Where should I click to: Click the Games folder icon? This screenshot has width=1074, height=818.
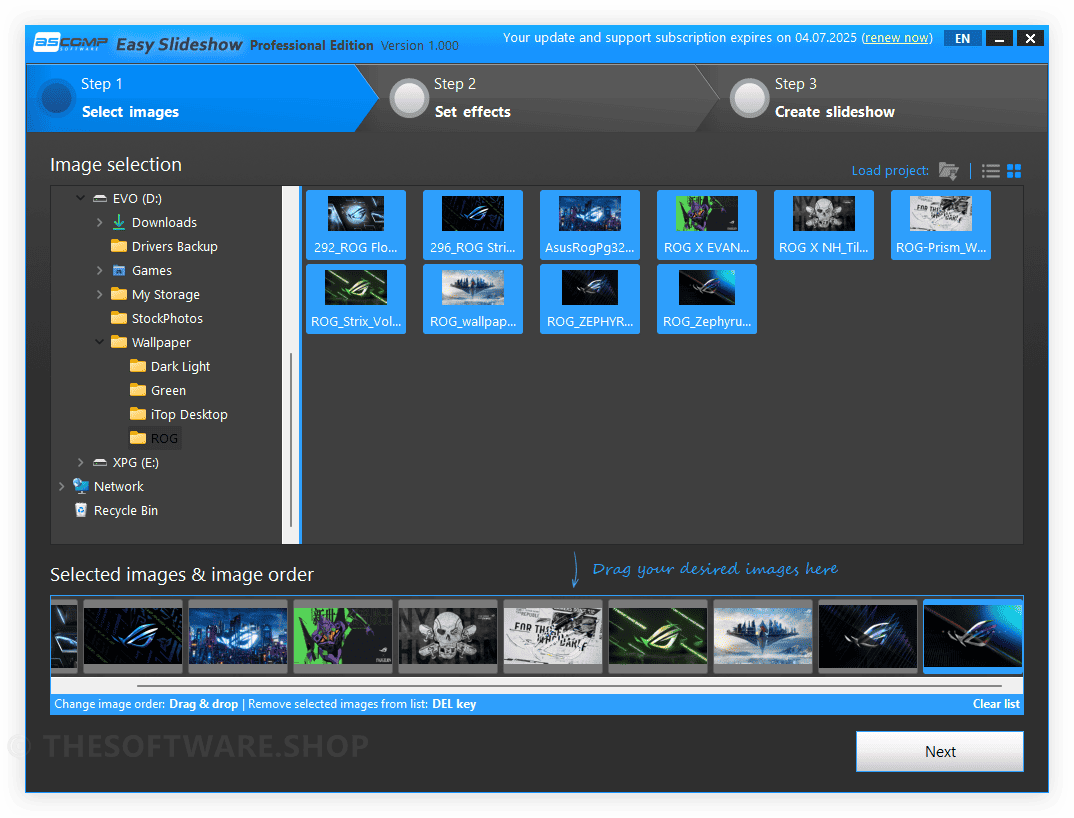tap(118, 270)
